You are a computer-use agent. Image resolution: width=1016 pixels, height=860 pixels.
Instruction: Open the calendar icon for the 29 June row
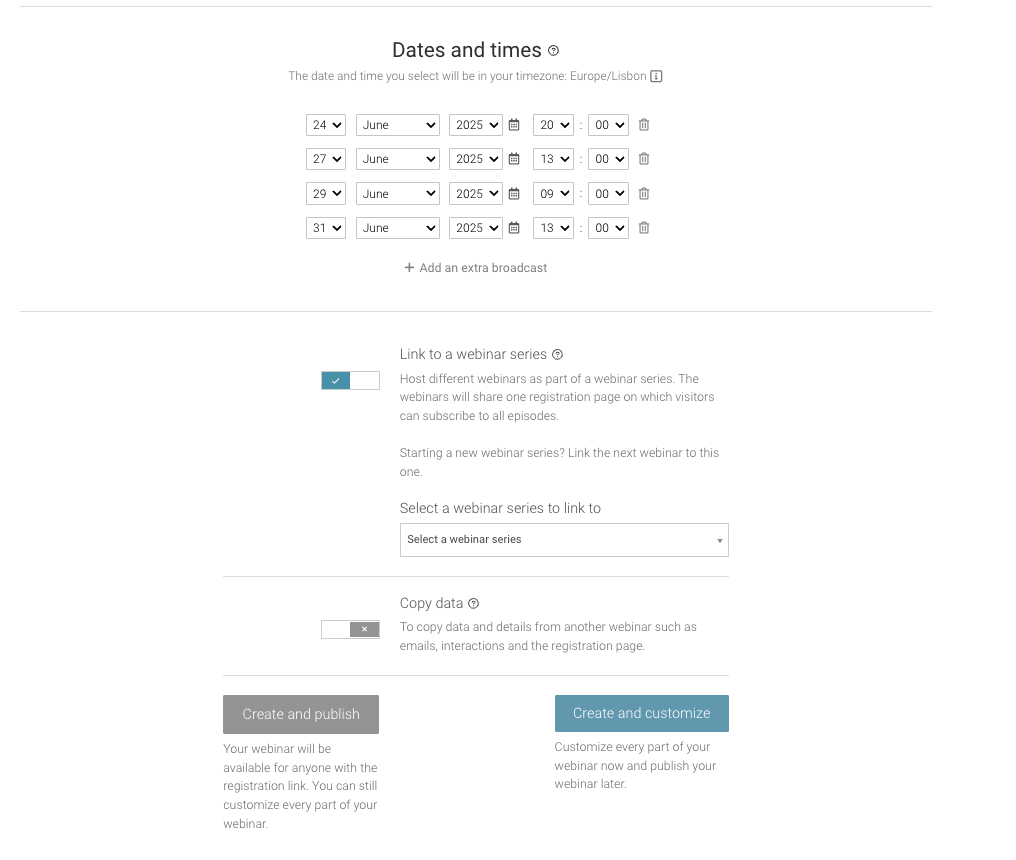click(x=513, y=193)
